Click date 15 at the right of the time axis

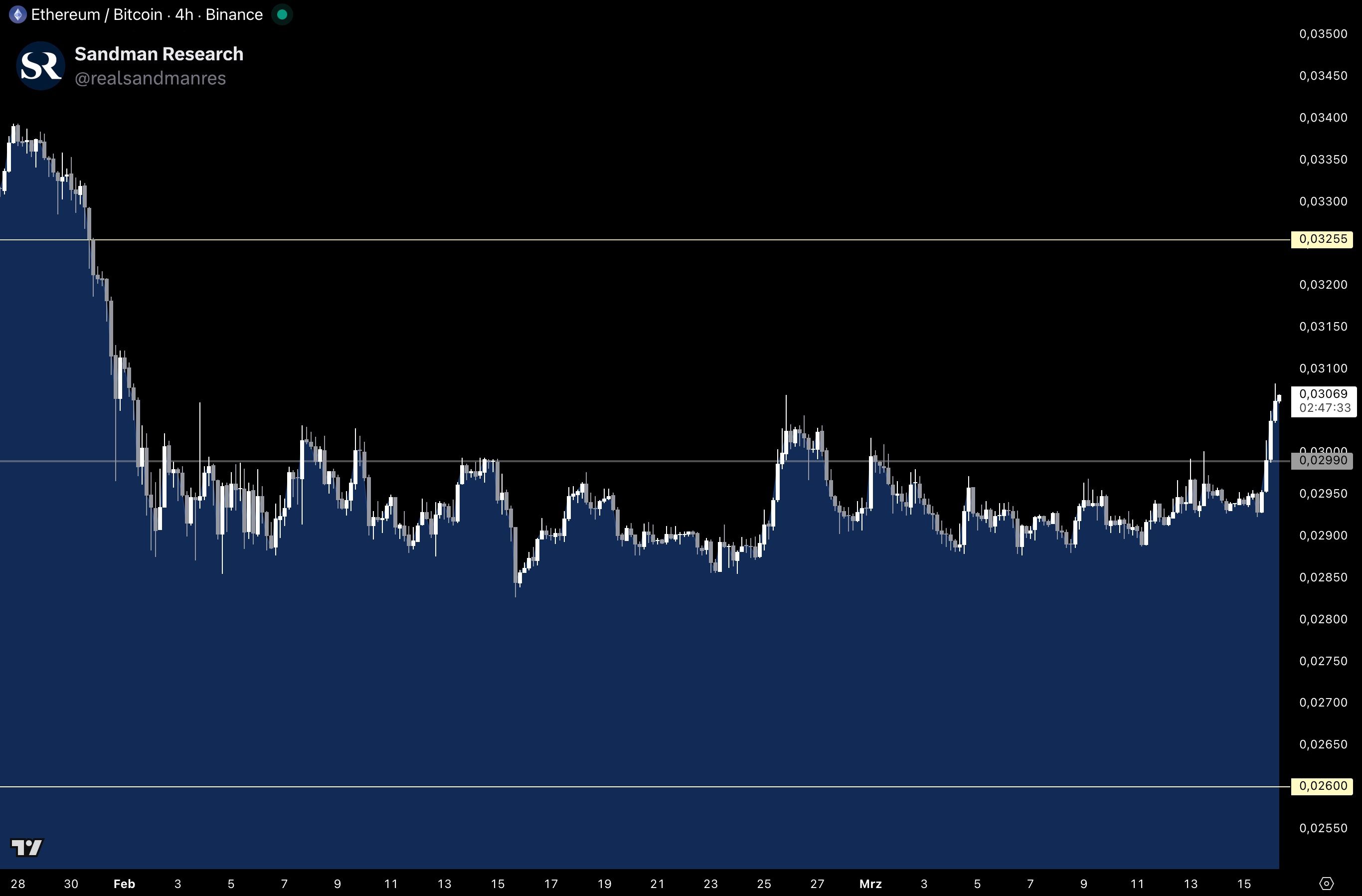click(x=1243, y=884)
